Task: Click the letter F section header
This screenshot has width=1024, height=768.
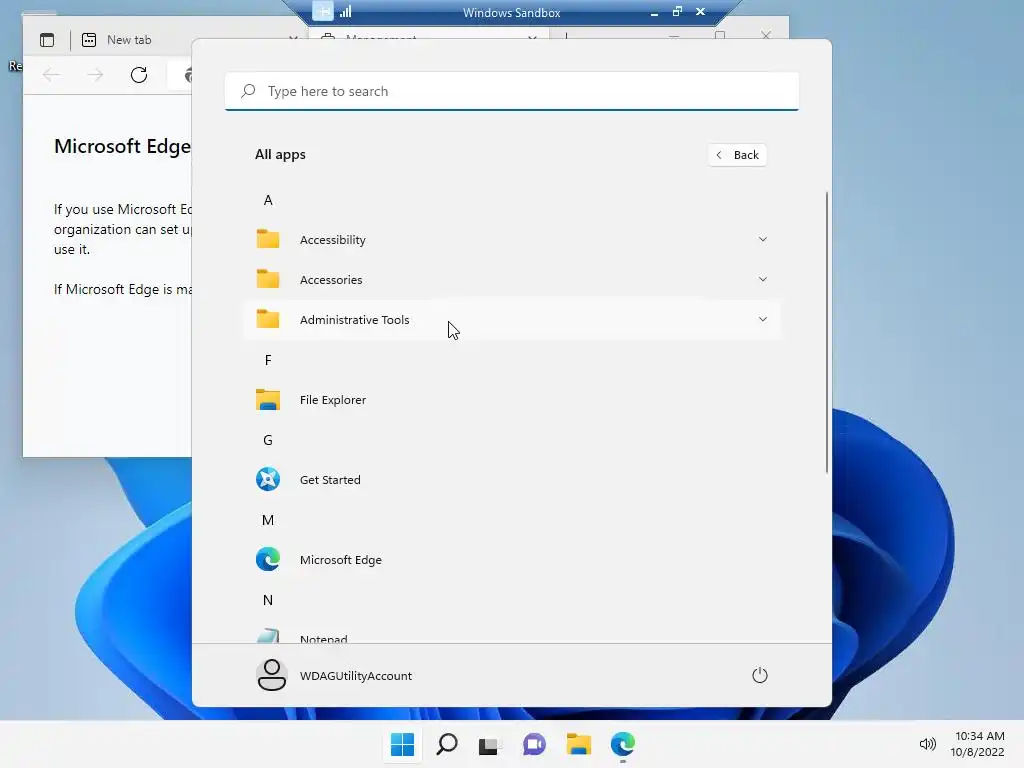Action: click(268, 360)
